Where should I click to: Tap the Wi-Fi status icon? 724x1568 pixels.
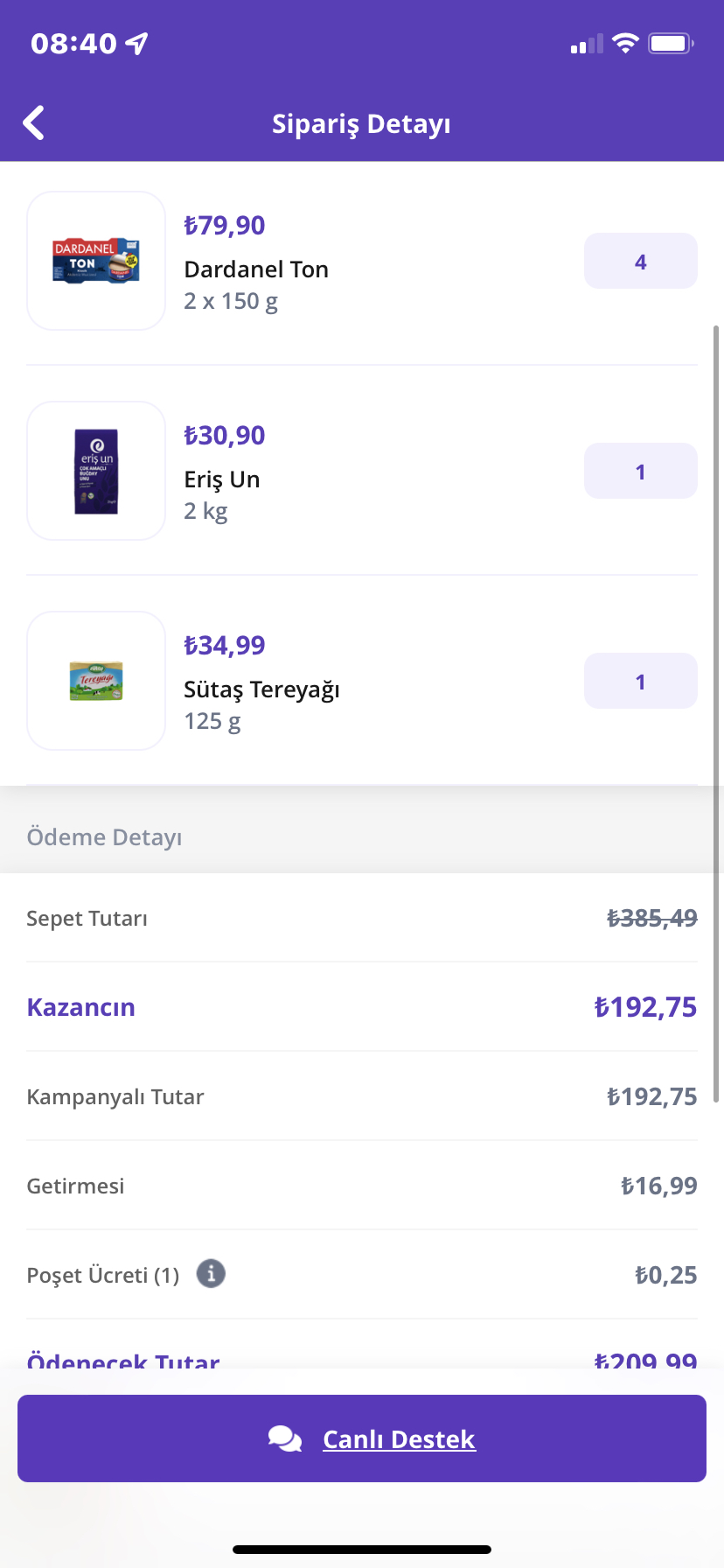pyautogui.click(x=625, y=43)
